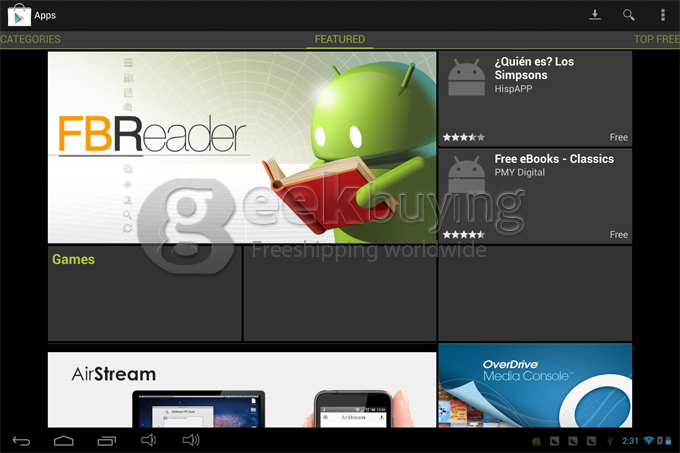The width and height of the screenshot is (680, 453).
Task: Tap the volume up speaker icon
Action: coord(191,440)
